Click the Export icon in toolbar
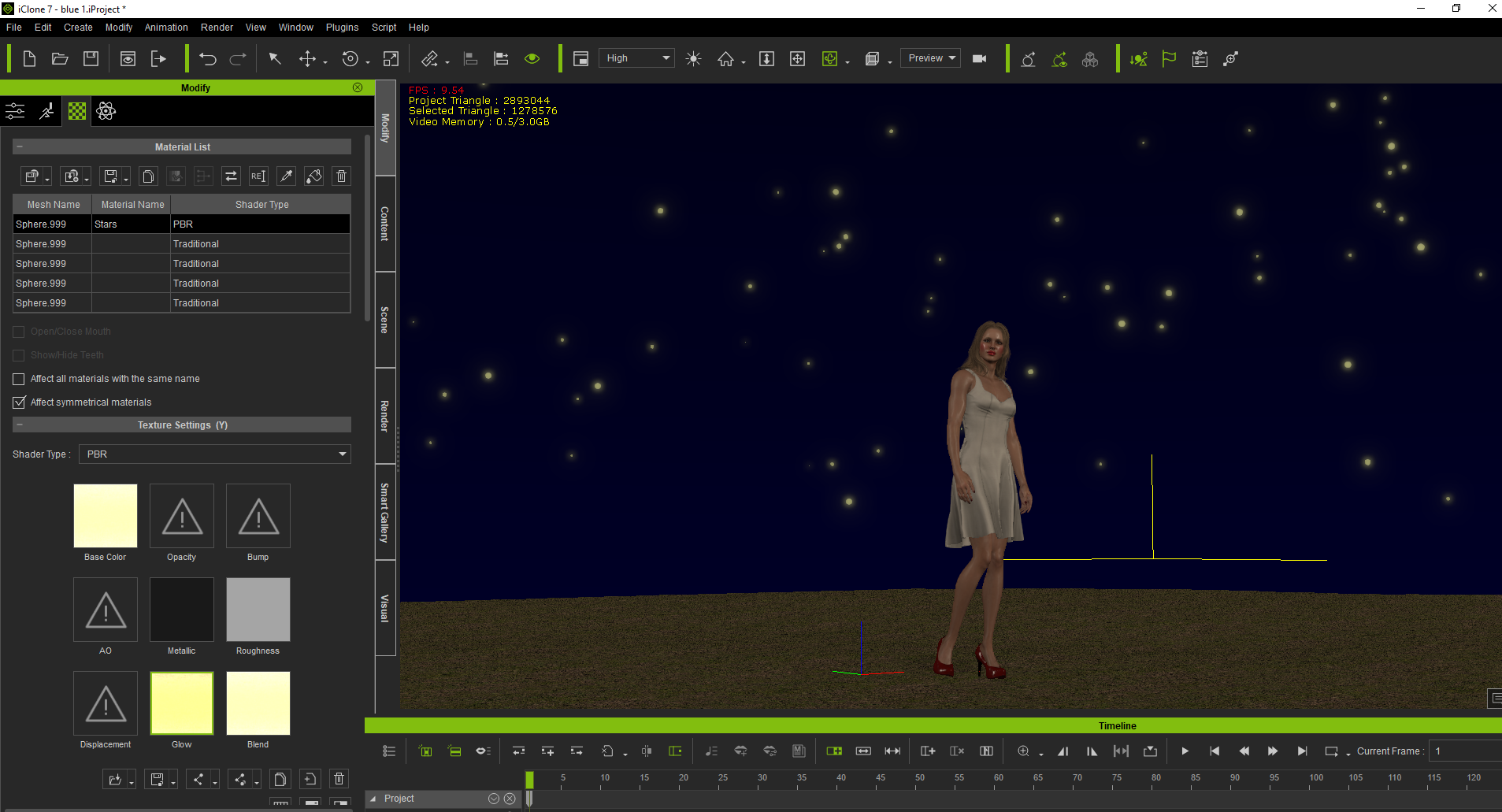The height and width of the screenshot is (812, 1502). (158, 59)
